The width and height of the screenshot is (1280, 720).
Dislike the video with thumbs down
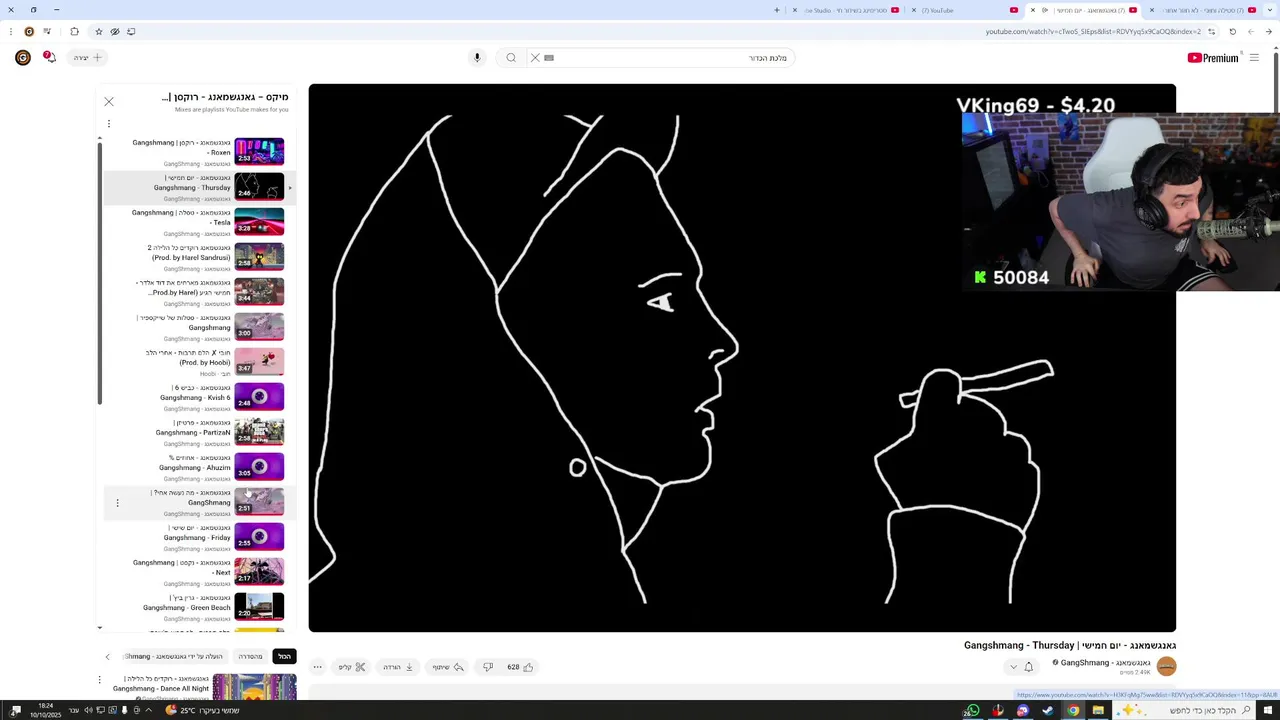[x=488, y=667]
